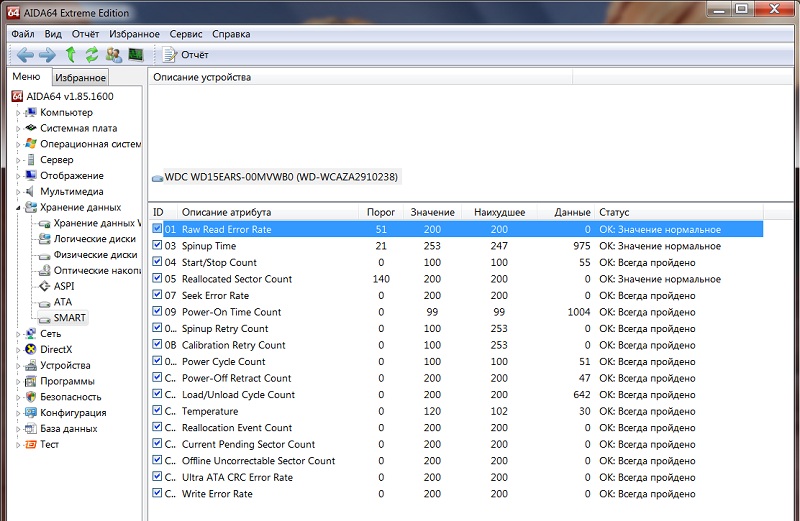800x521 pixels.
Task: Select Безопасность in the tree
Action: pos(71,397)
